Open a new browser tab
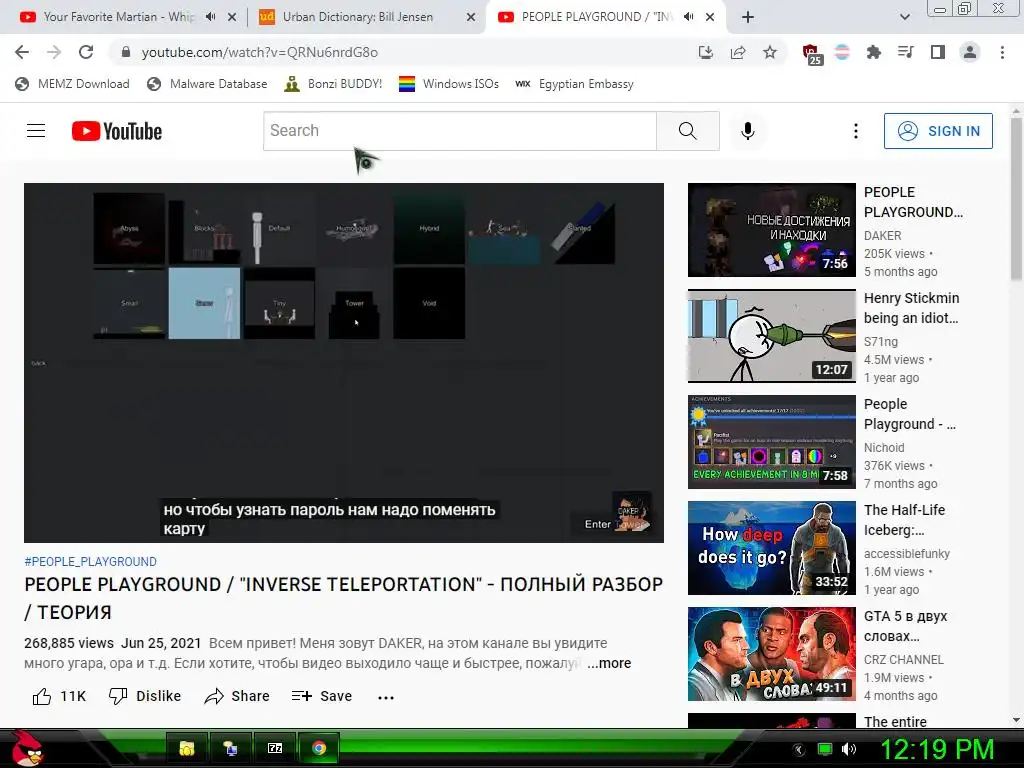 [748, 17]
